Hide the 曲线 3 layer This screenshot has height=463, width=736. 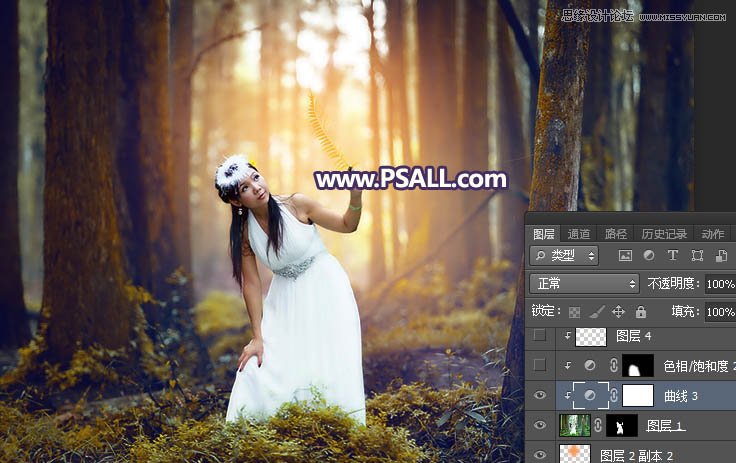pyautogui.click(x=540, y=395)
